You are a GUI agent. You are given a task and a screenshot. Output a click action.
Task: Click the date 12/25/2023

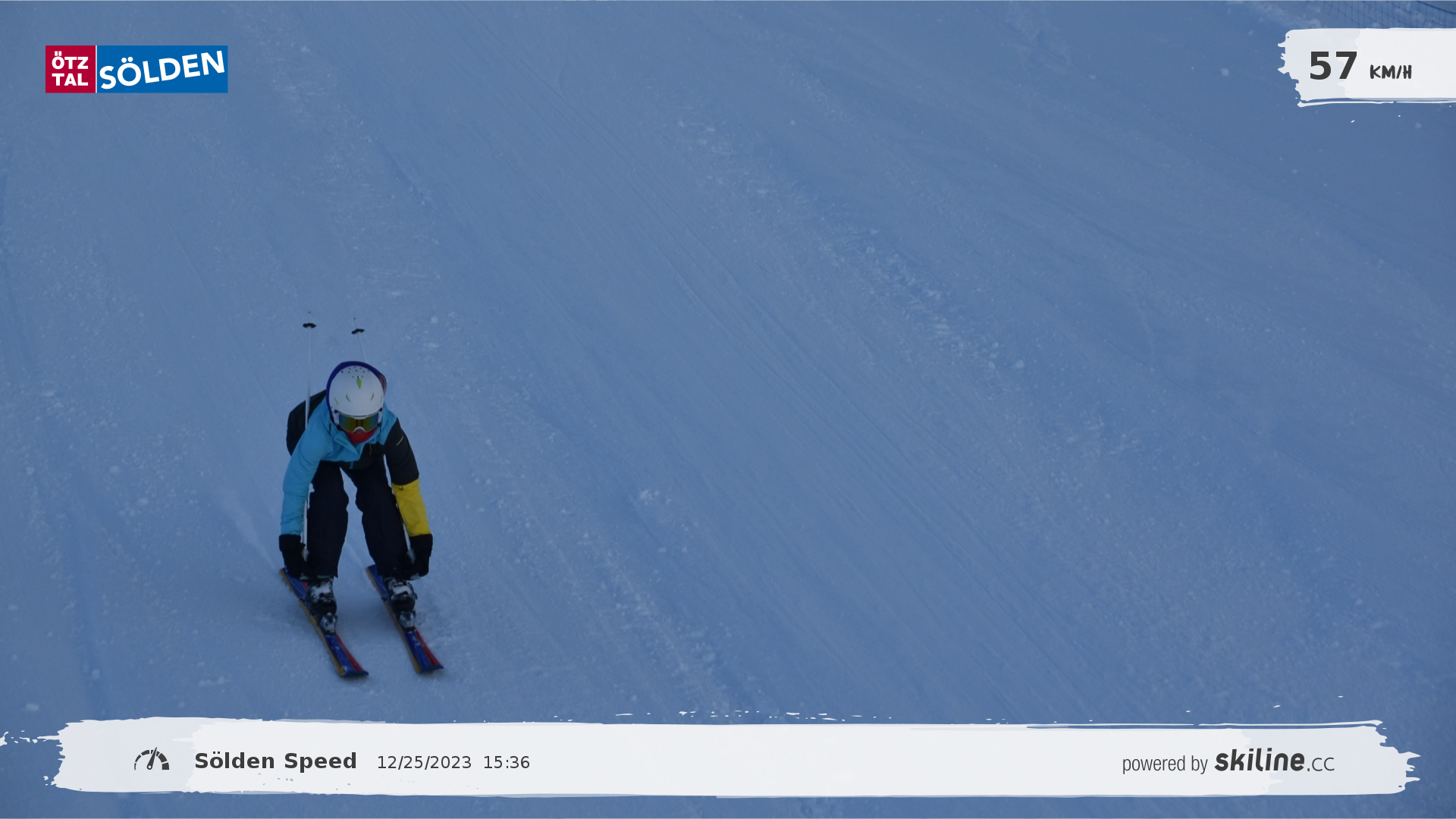(424, 762)
